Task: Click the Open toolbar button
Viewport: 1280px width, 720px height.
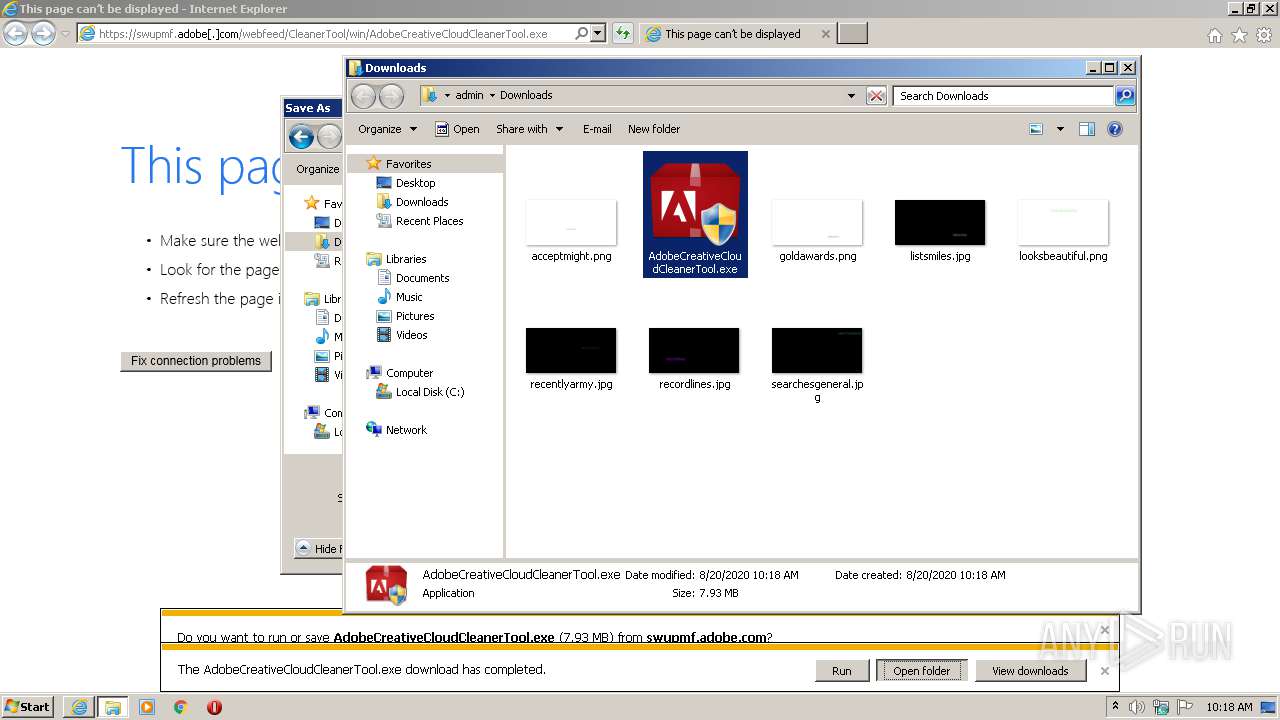Action: pos(458,129)
